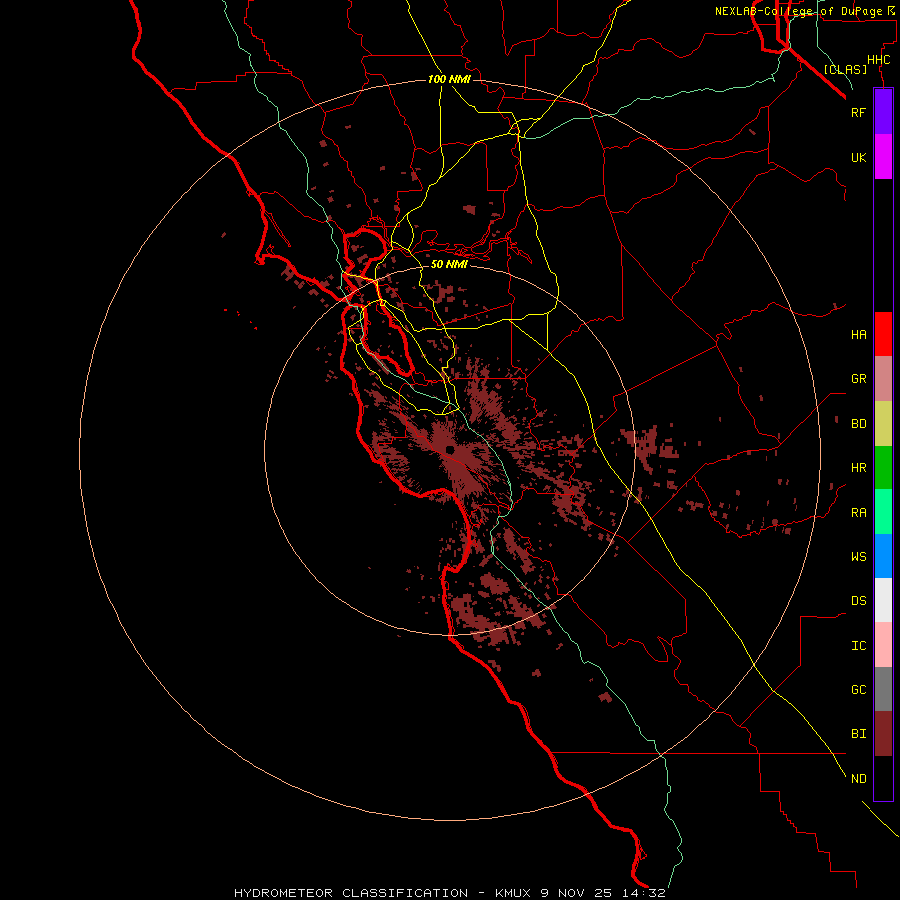Click the 50 NMI range ring label
900x900 pixels.
click(449, 264)
